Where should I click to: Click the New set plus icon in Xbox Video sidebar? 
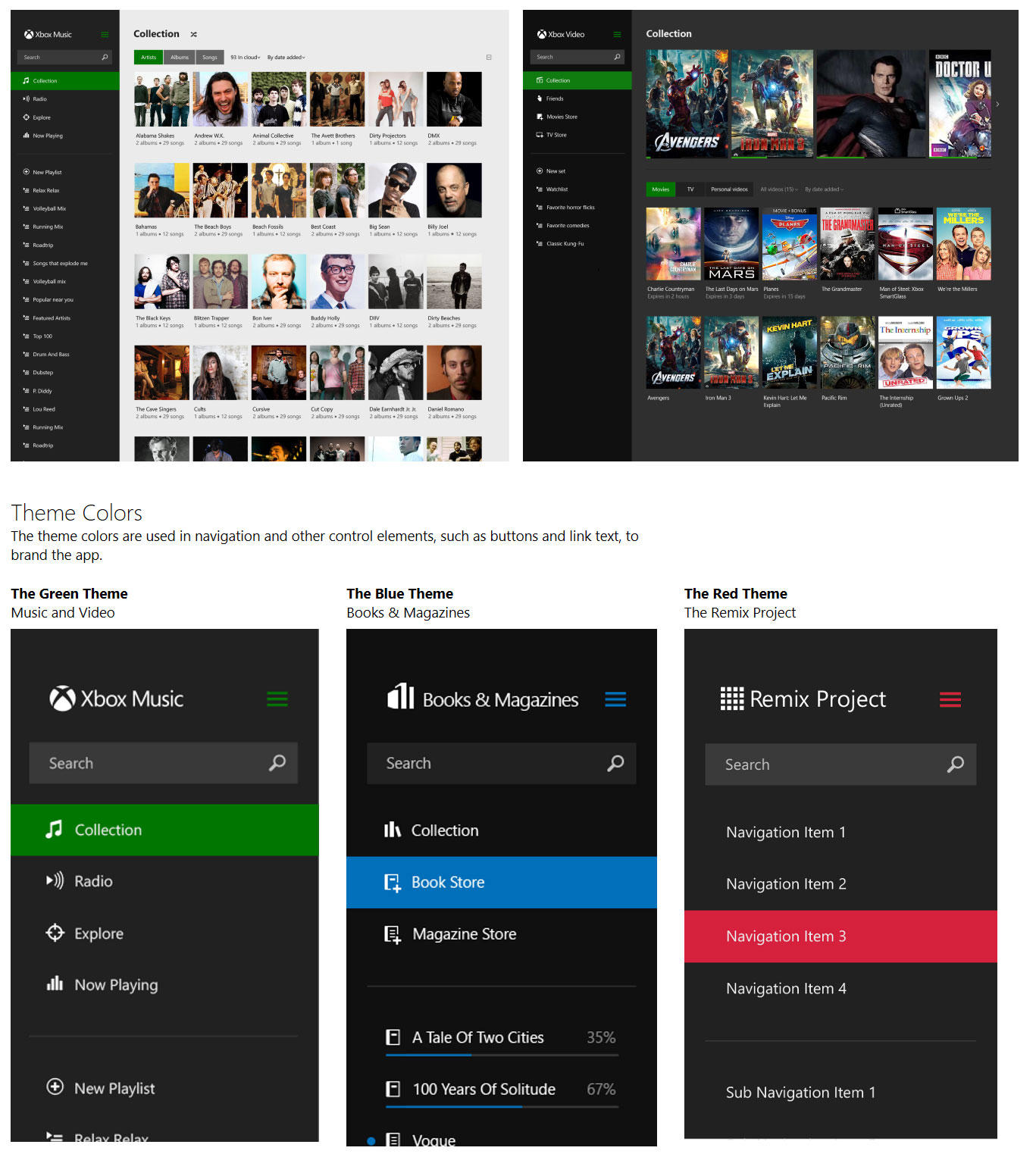(x=540, y=171)
